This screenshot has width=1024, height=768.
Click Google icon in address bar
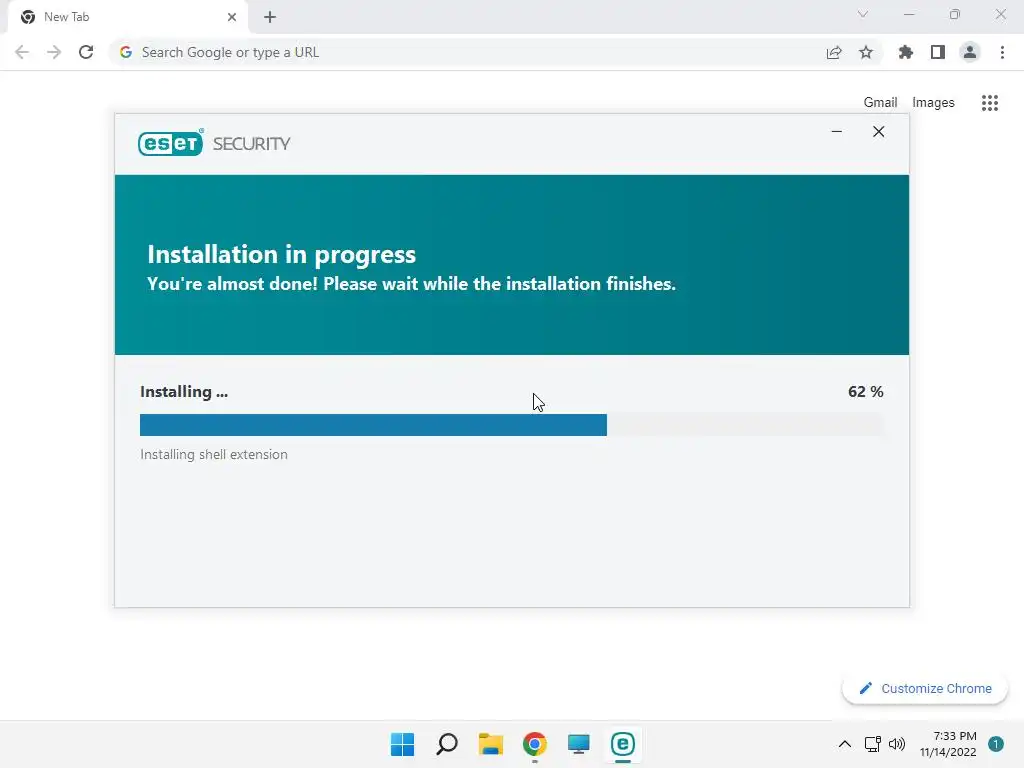click(126, 52)
